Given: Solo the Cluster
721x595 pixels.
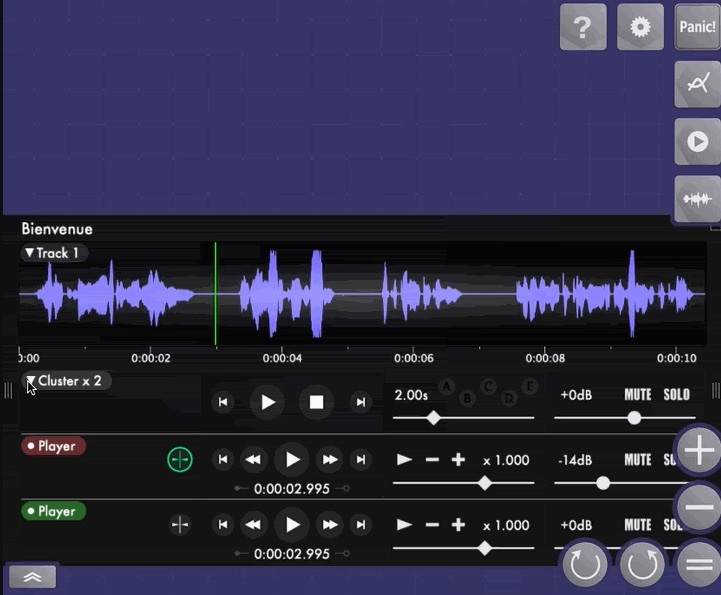Looking at the screenshot, I should (x=676, y=395).
